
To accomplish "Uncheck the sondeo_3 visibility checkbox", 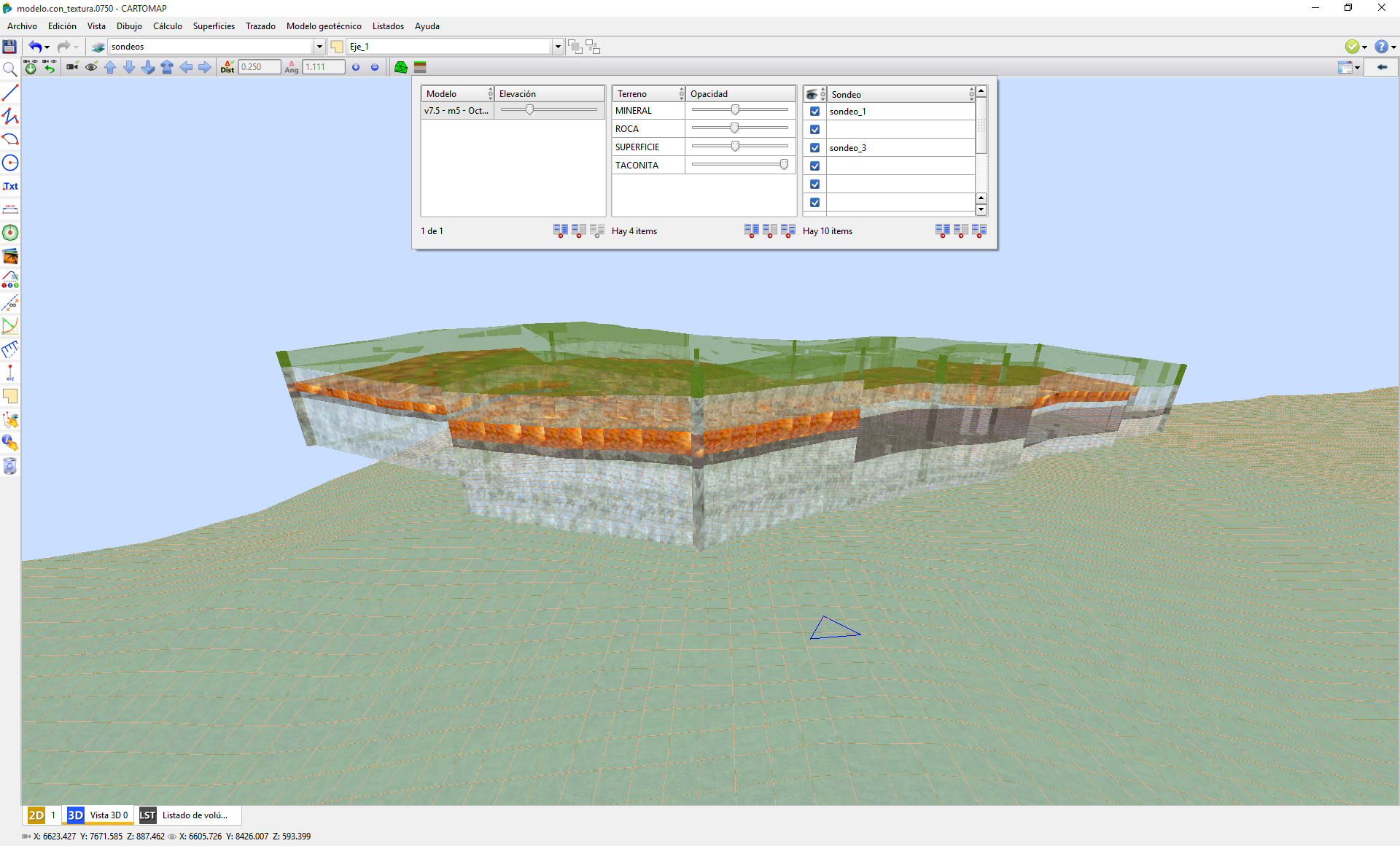I will click(x=815, y=148).
